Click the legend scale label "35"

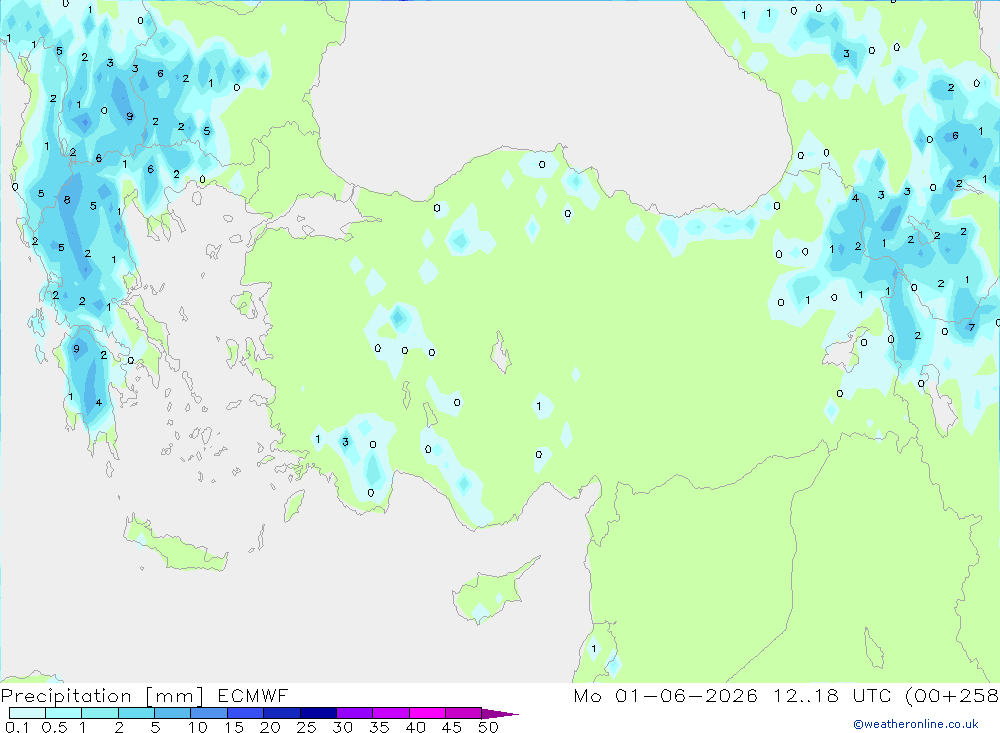[x=379, y=727]
